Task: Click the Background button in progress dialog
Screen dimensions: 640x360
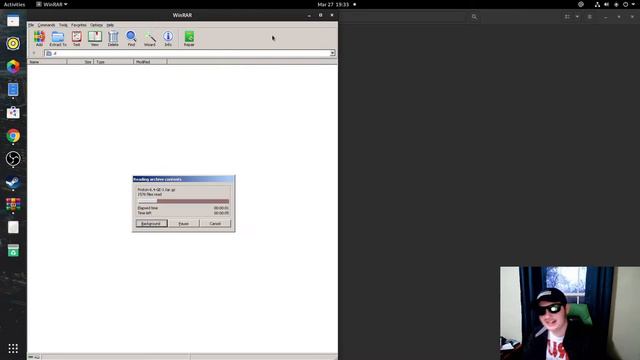Action: tap(151, 223)
